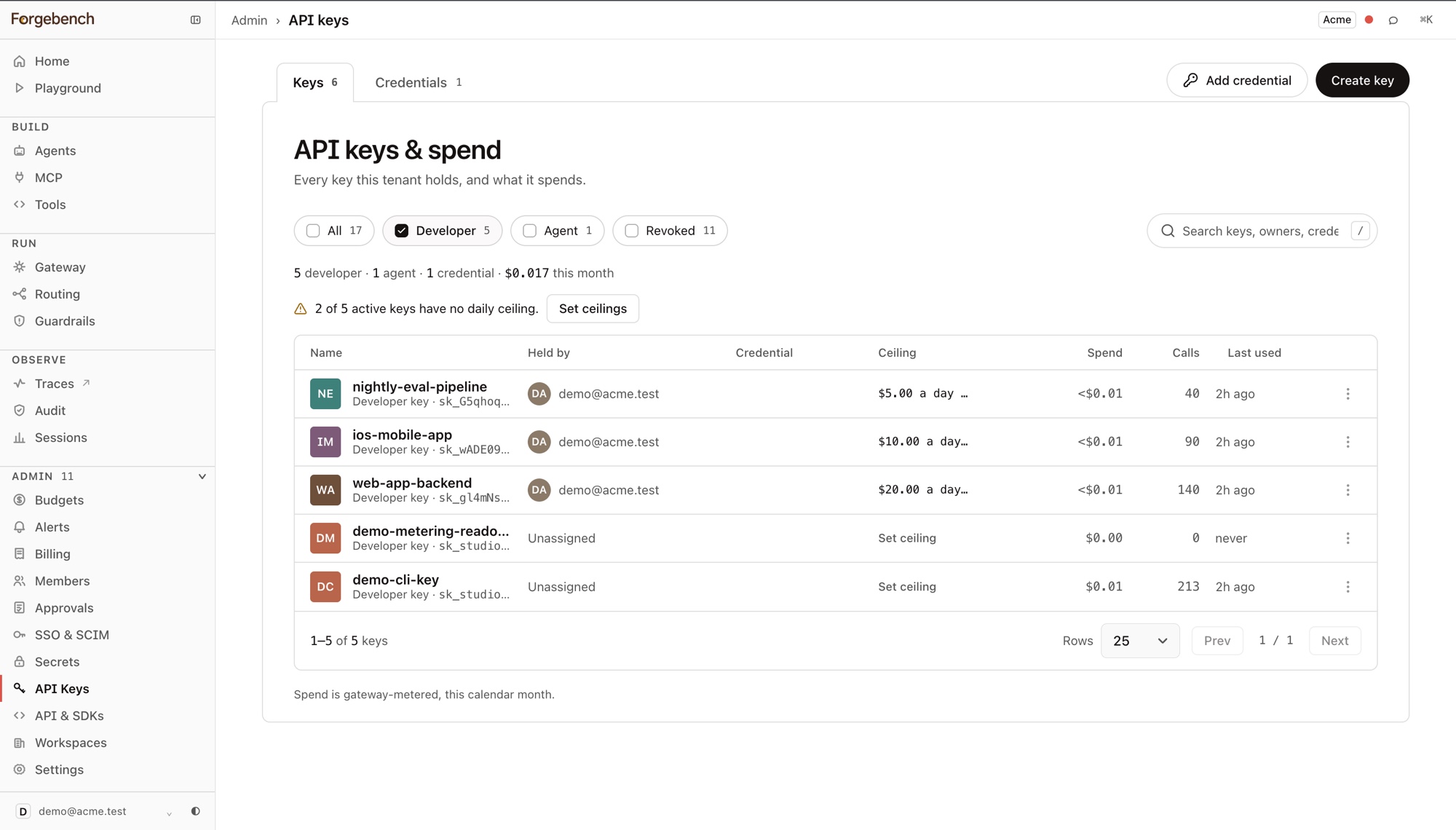Switch to the Credentials tab
The width and height of the screenshot is (1456, 830).
click(x=419, y=82)
